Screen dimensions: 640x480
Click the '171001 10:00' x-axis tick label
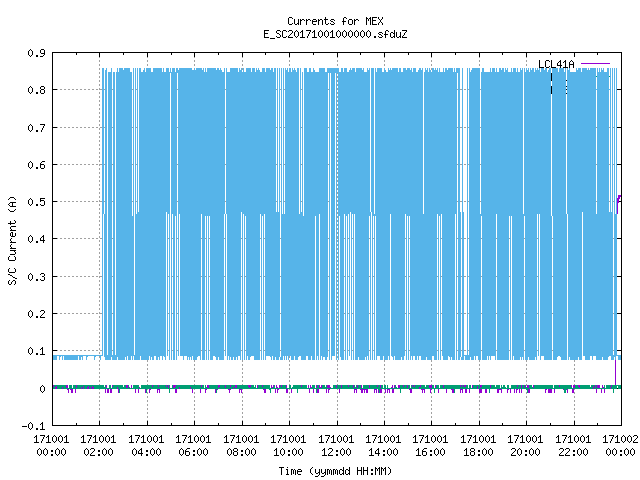click(288, 446)
